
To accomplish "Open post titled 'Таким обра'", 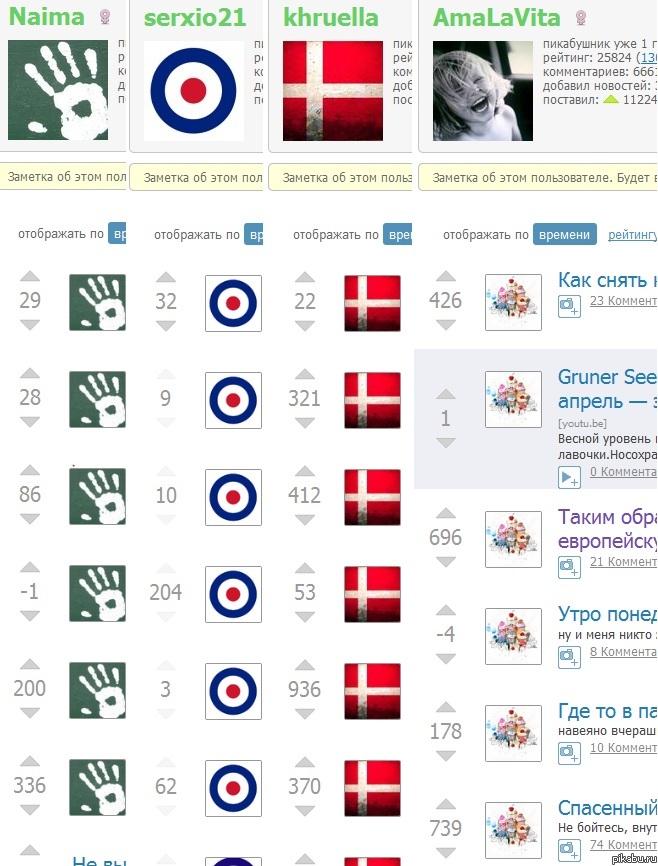I will coord(607,529).
